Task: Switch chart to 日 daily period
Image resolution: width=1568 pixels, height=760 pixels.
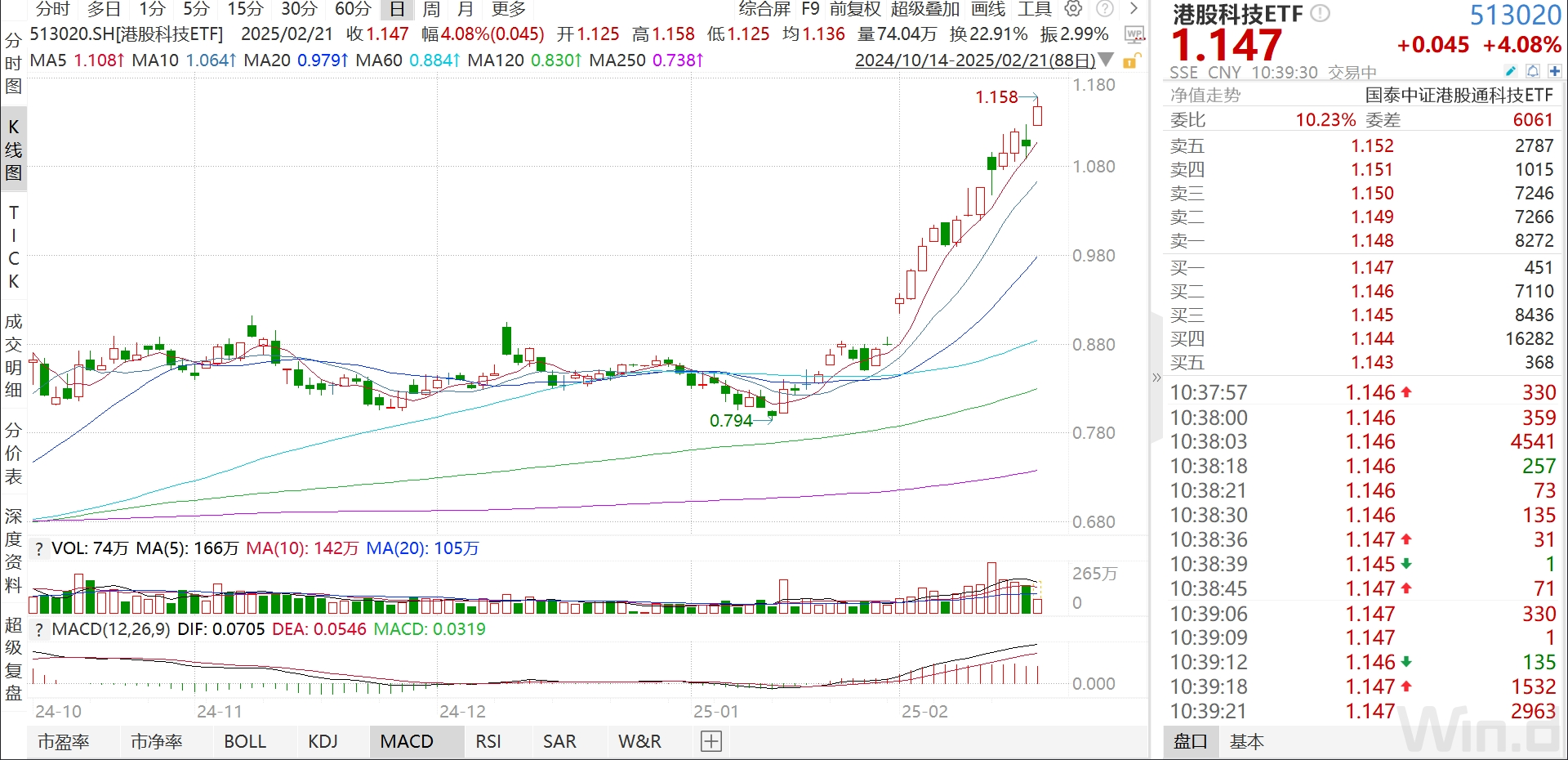Action: click(397, 9)
